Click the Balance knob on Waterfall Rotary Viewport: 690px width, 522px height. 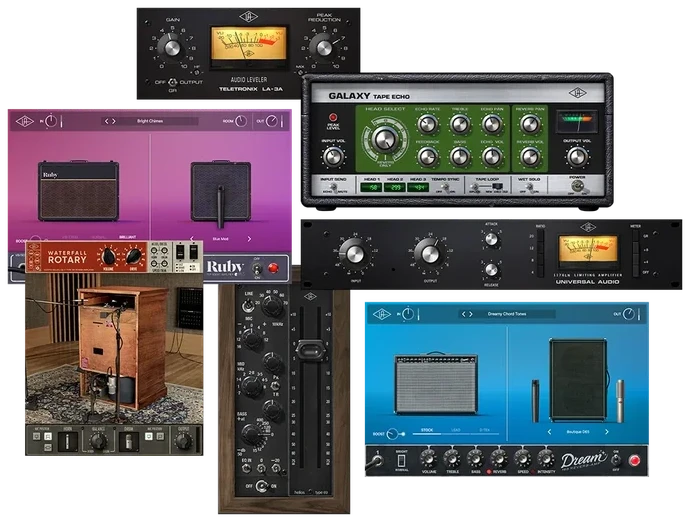click(98, 440)
